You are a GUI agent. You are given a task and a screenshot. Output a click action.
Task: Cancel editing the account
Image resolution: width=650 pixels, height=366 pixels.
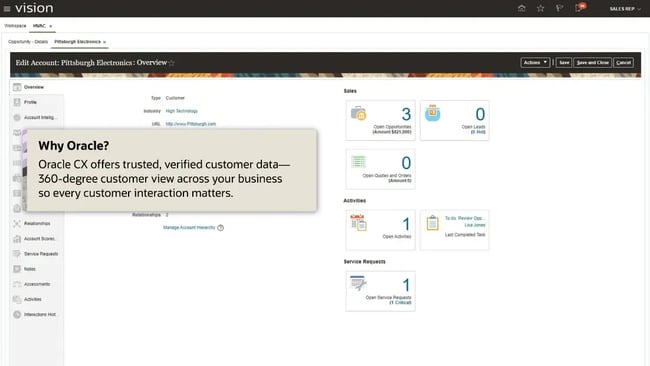pyautogui.click(x=623, y=63)
